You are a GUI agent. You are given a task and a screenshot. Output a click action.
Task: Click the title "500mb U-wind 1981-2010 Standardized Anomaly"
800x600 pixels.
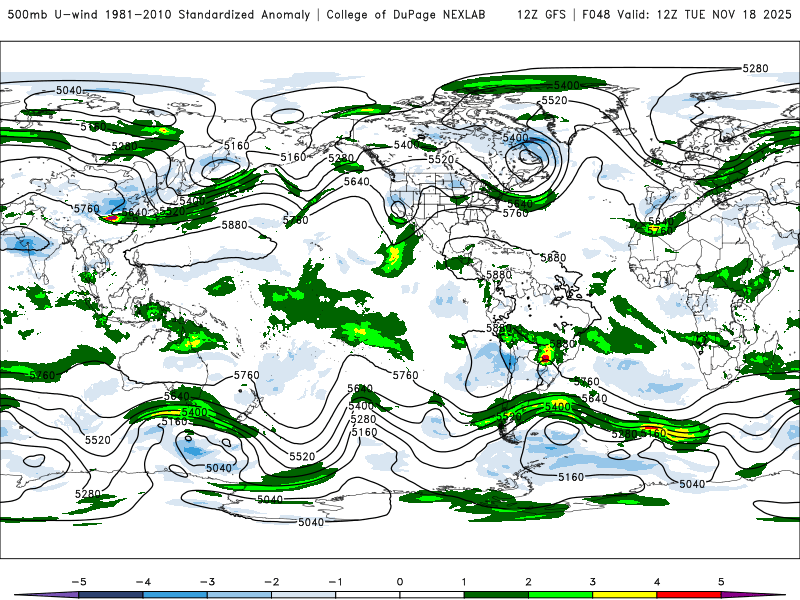click(x=159, y=14)
